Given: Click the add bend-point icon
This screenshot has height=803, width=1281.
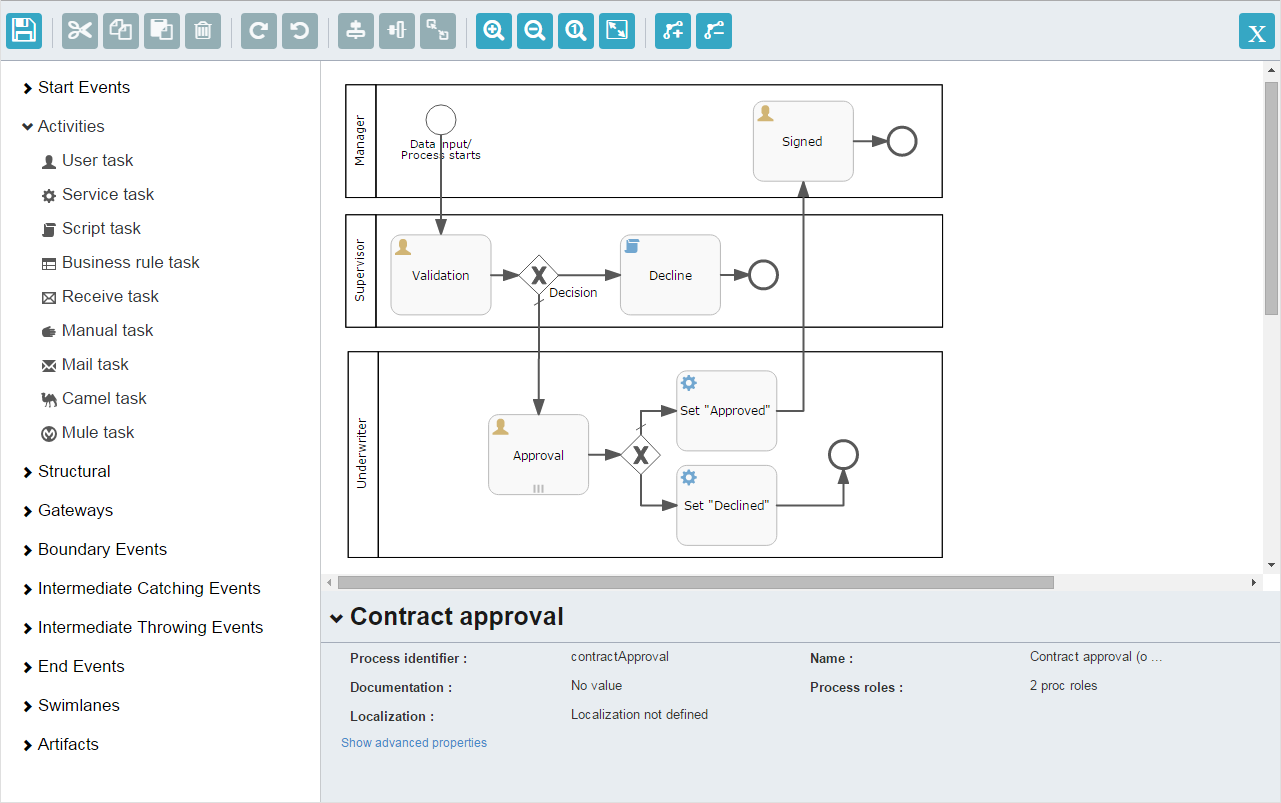Looking at the screenshot, I should point(673,31).
